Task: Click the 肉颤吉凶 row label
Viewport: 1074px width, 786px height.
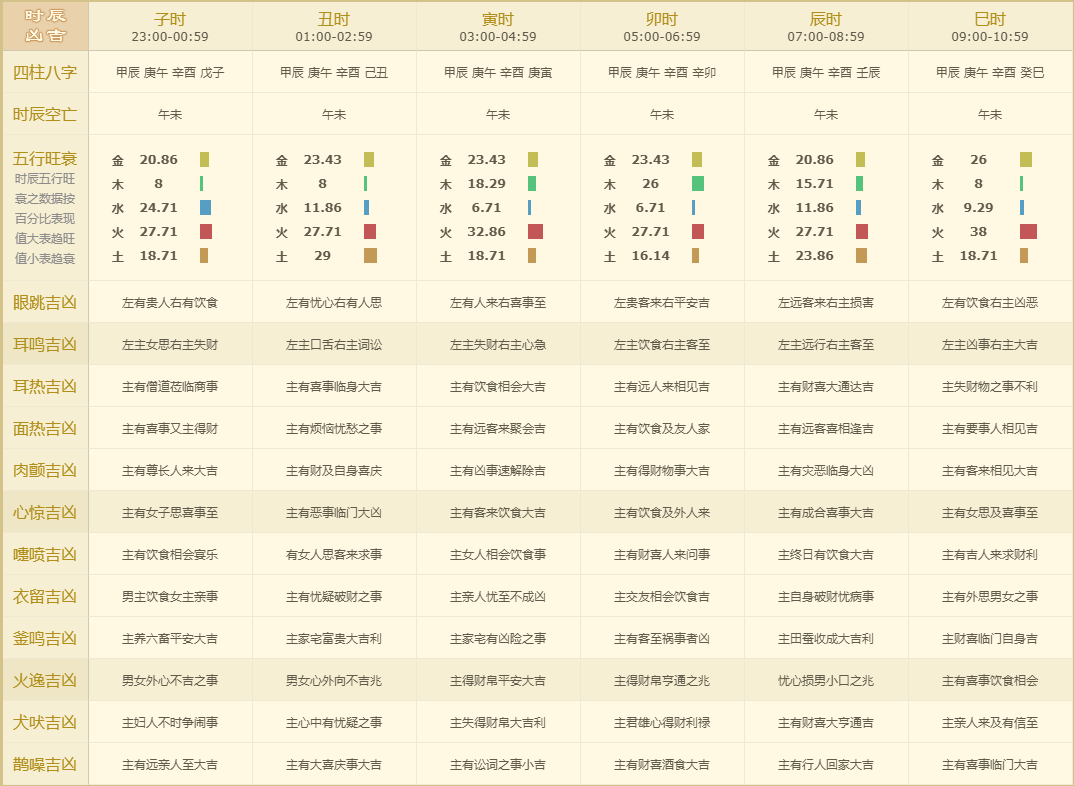Action: tap(45, 470)
